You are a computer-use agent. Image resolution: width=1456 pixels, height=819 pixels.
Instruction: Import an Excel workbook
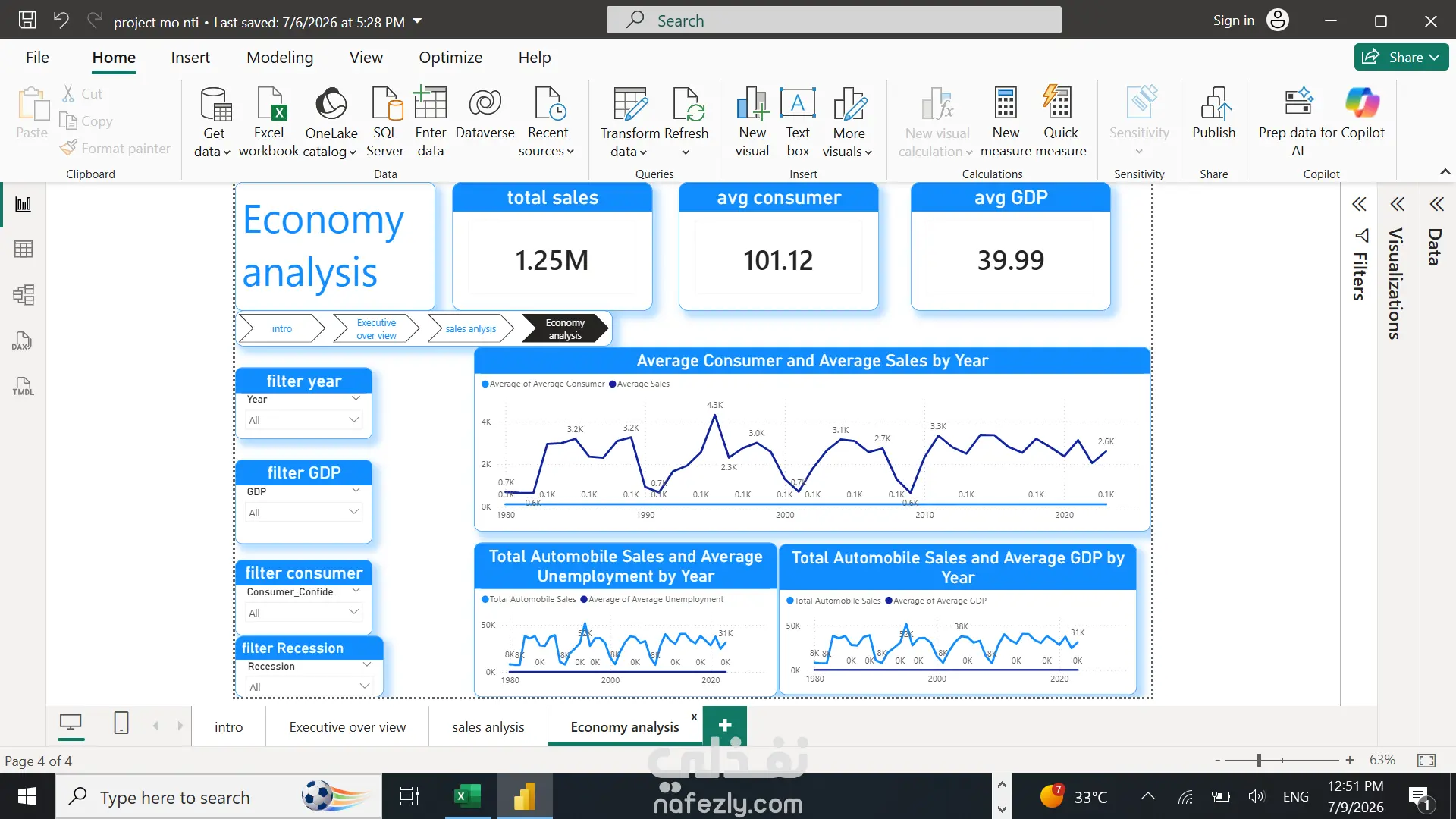tap(268, 121)
